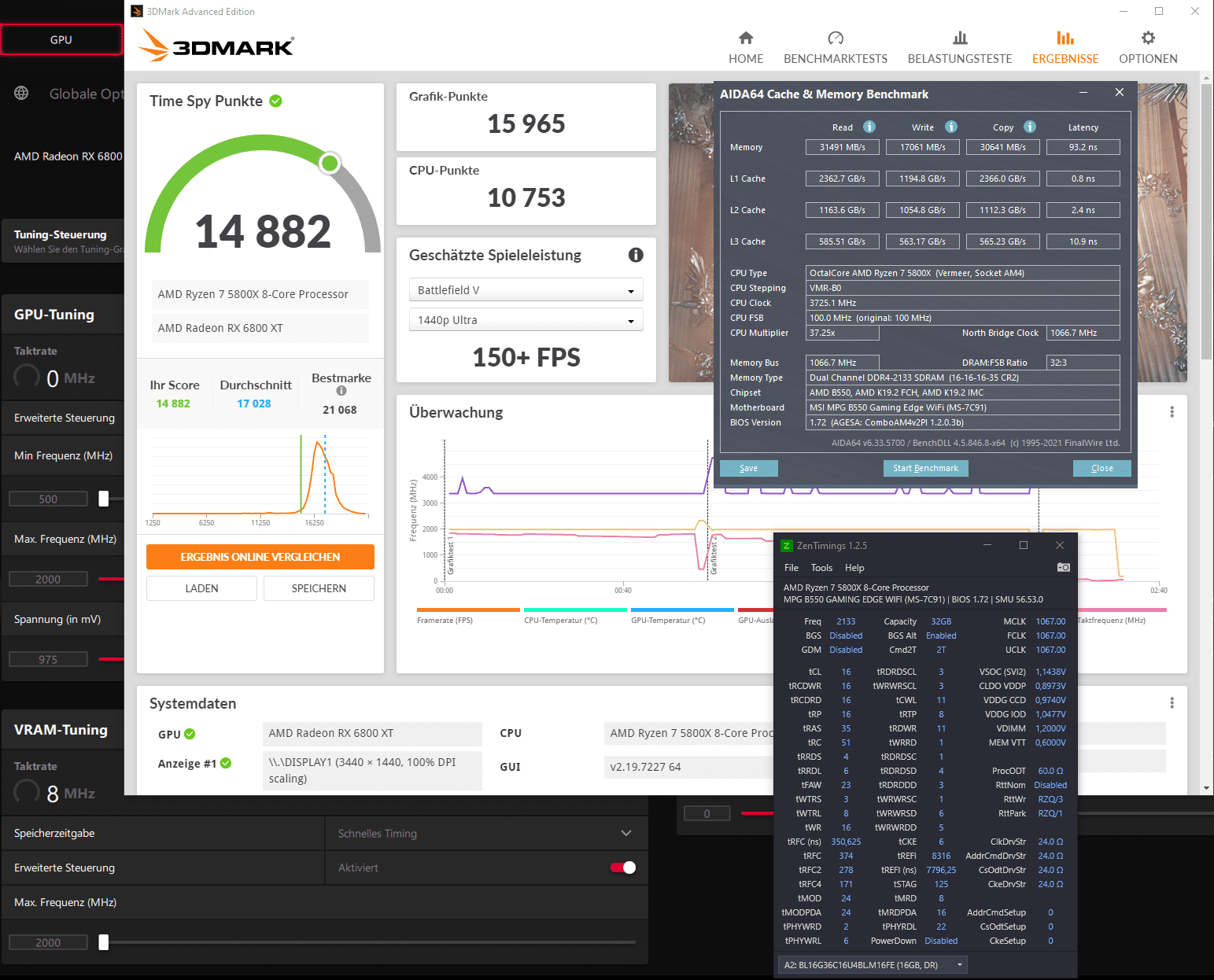Open the Optionen settings tab
This screenshot has height=980, width=1214.
(x=1148, y=48)
